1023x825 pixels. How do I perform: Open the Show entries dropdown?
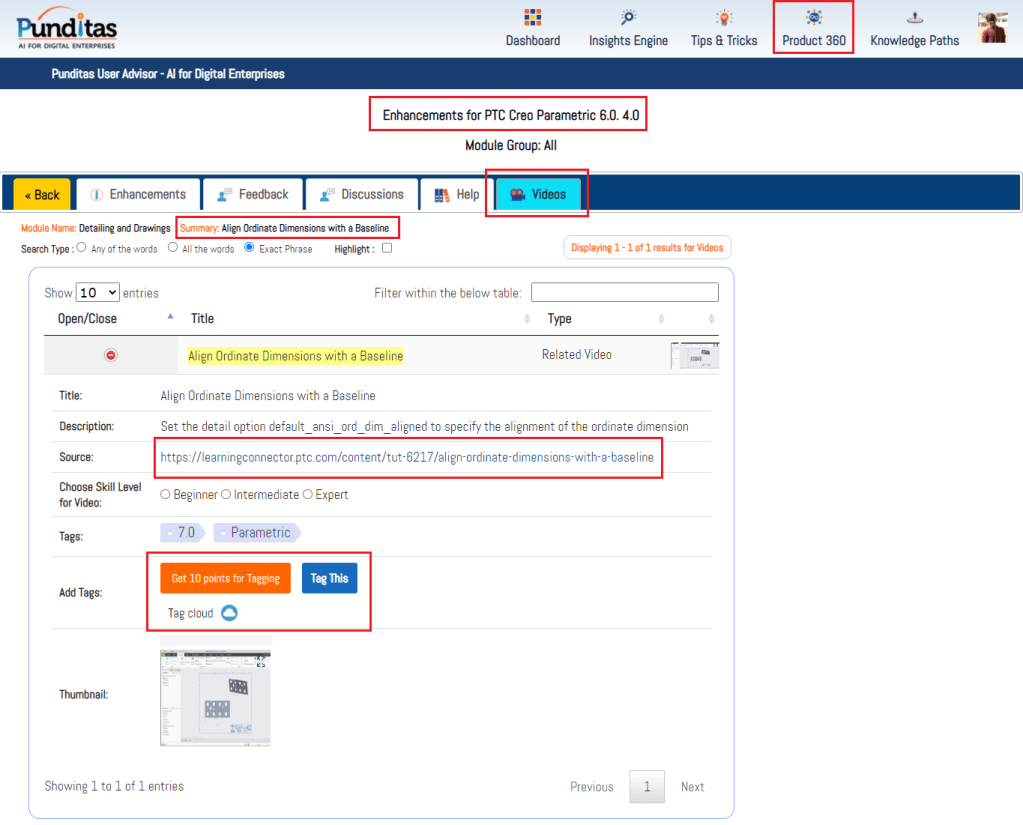(98, 293)
